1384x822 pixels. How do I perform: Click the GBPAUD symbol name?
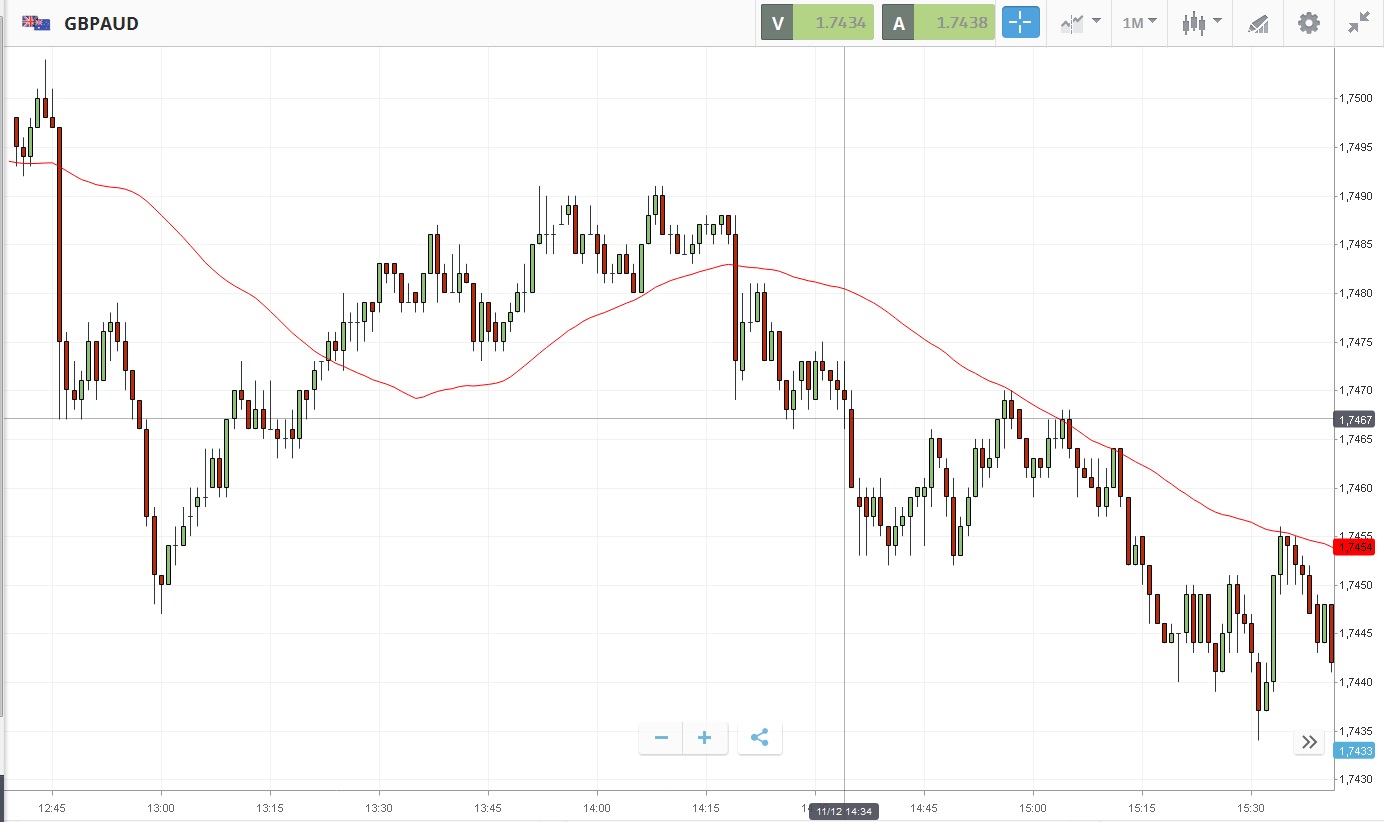tap(101, 23)
